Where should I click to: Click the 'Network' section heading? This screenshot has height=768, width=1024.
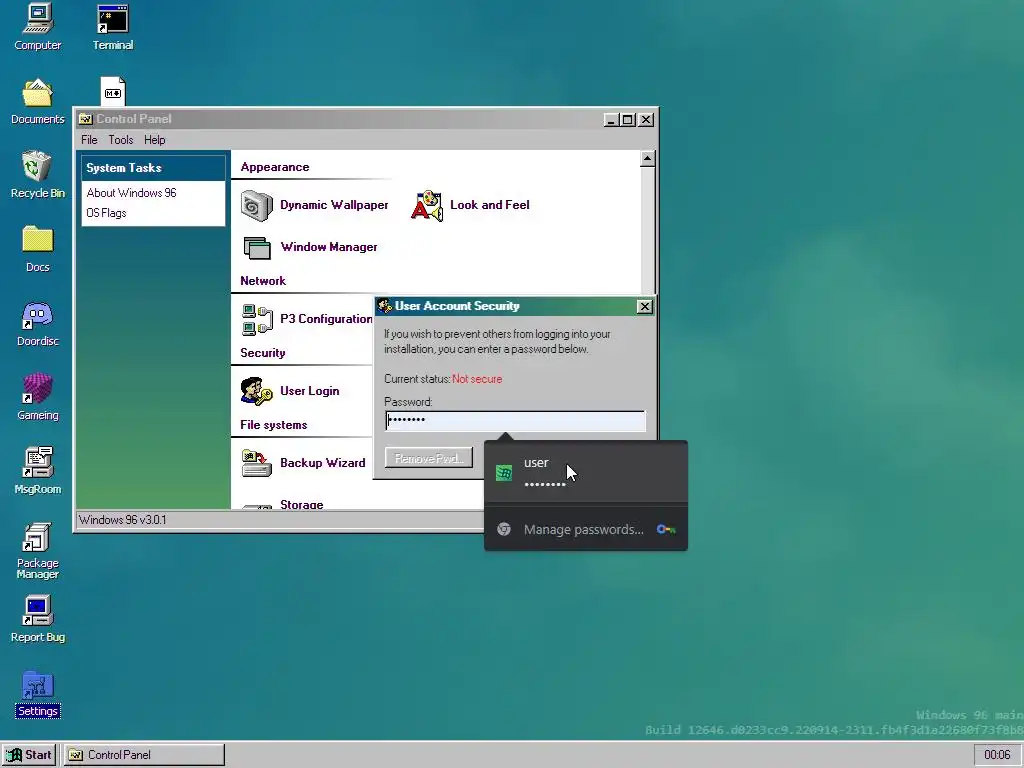pos(263,281)
